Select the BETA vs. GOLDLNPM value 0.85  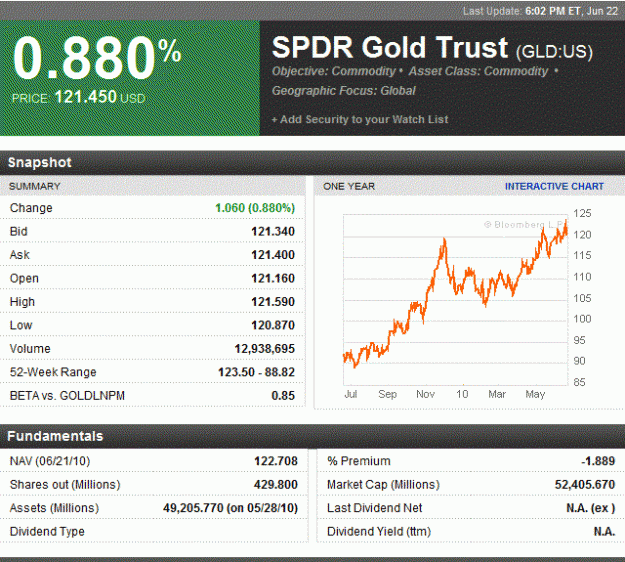coord(283,395)
